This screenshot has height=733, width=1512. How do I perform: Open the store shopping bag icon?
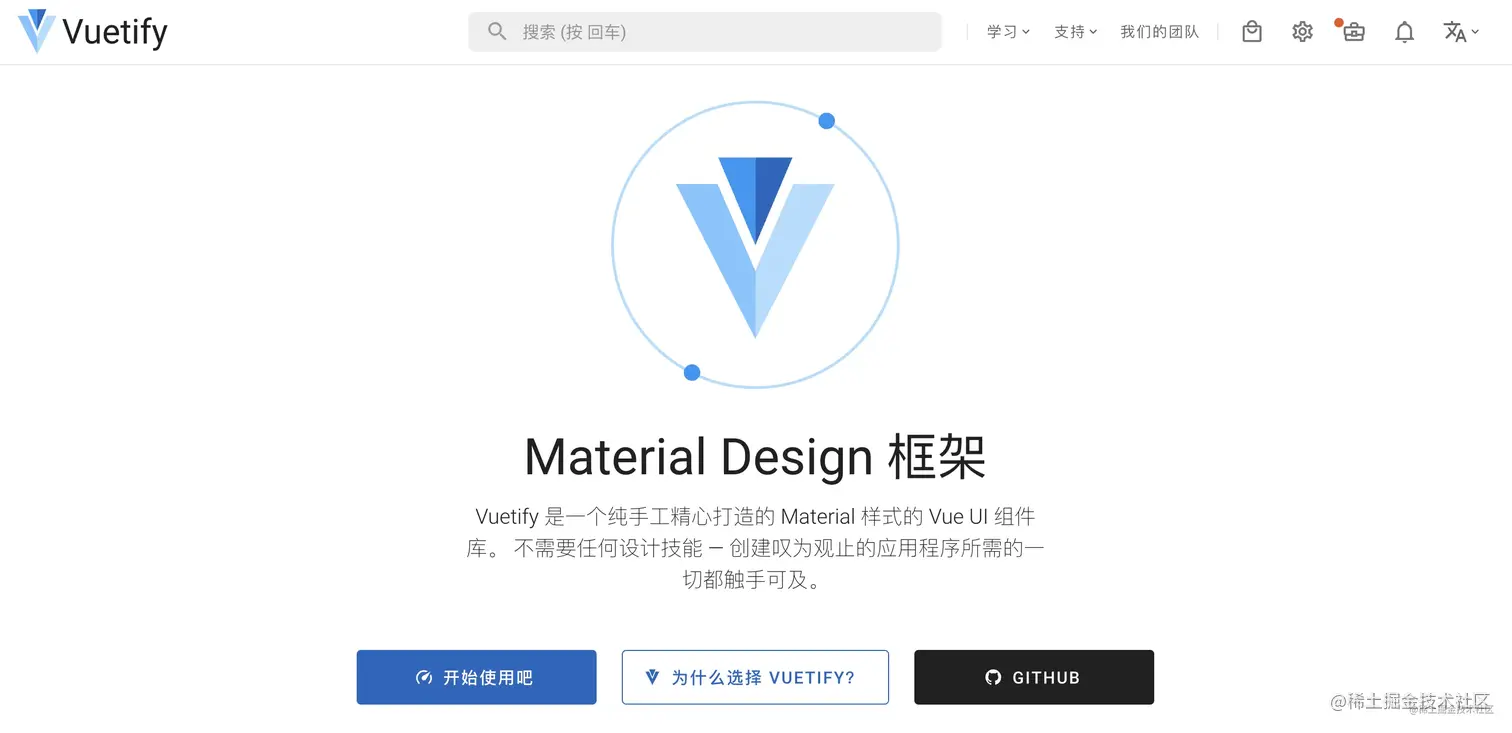point(1252,32)
